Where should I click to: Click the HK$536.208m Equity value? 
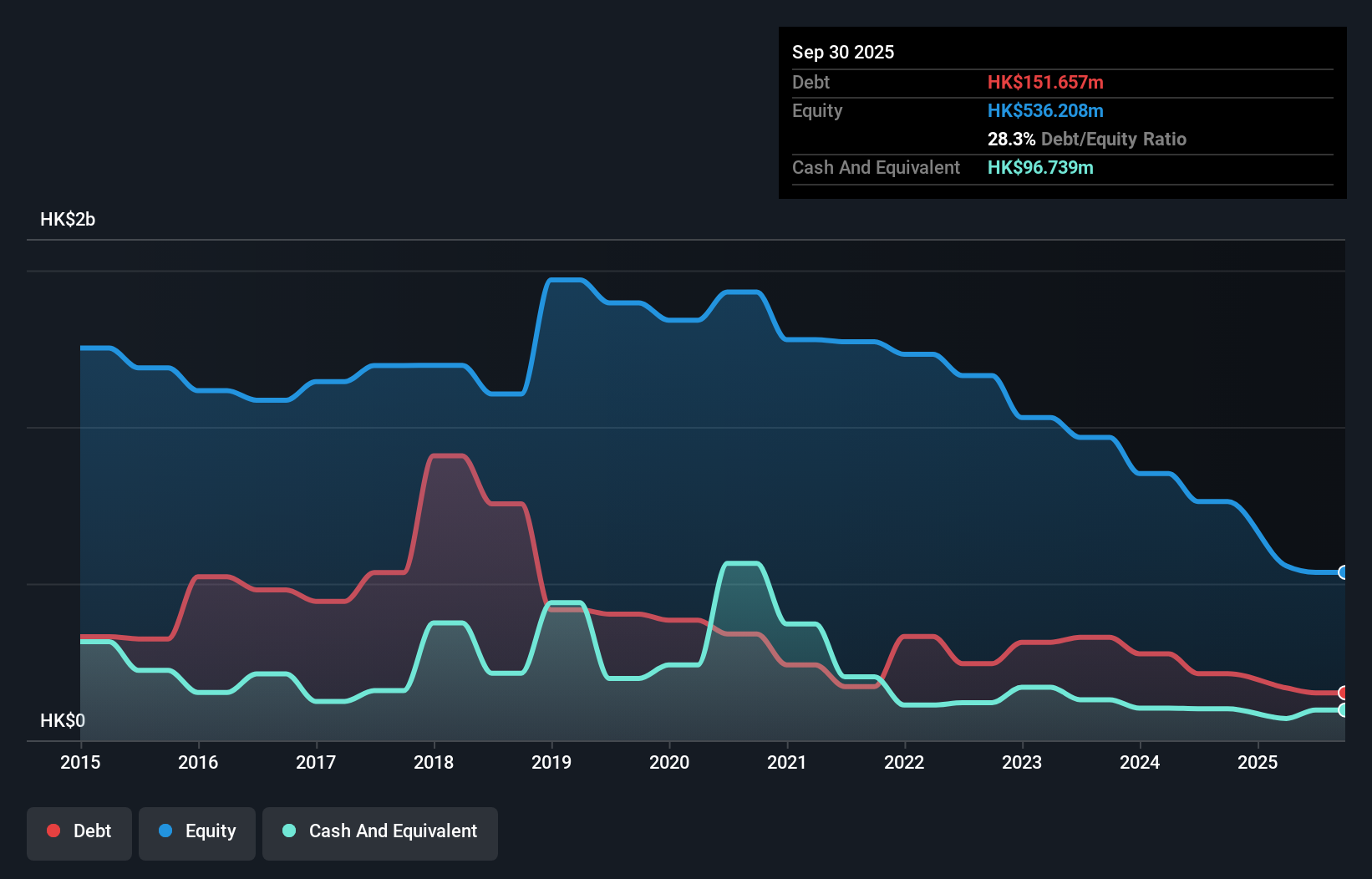(1045, 110)
